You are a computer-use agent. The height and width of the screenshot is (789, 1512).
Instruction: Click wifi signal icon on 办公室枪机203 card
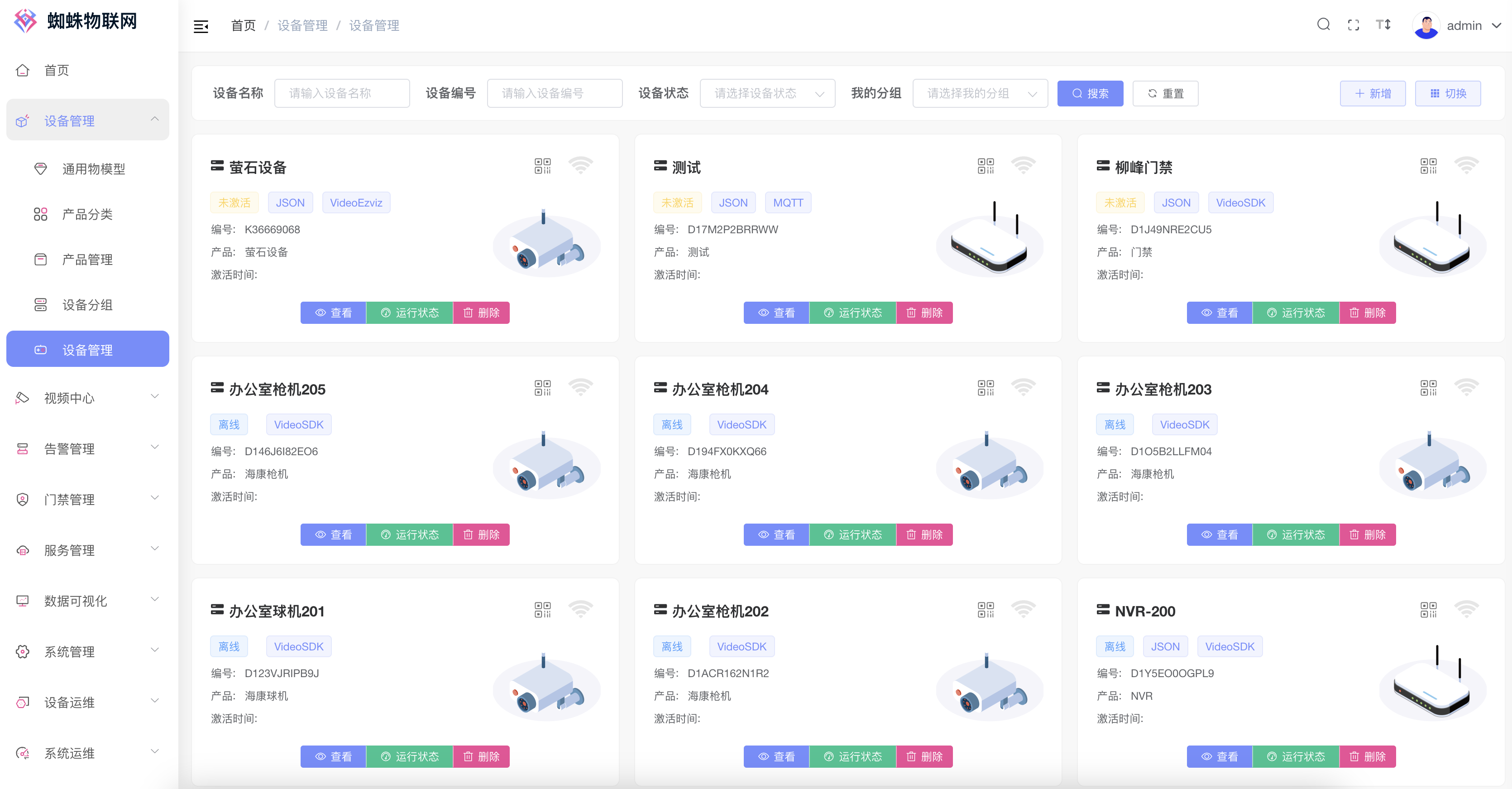[1467, 387]
